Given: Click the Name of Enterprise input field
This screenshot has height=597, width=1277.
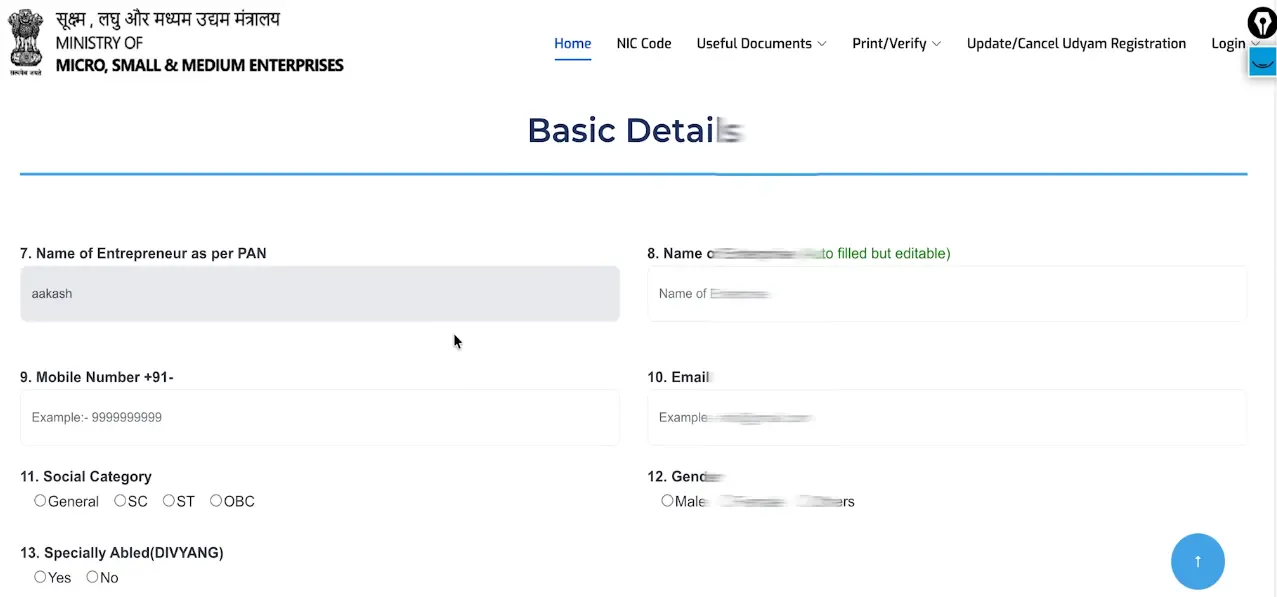Looking at the screenshot, I should (x=947, y=294).
